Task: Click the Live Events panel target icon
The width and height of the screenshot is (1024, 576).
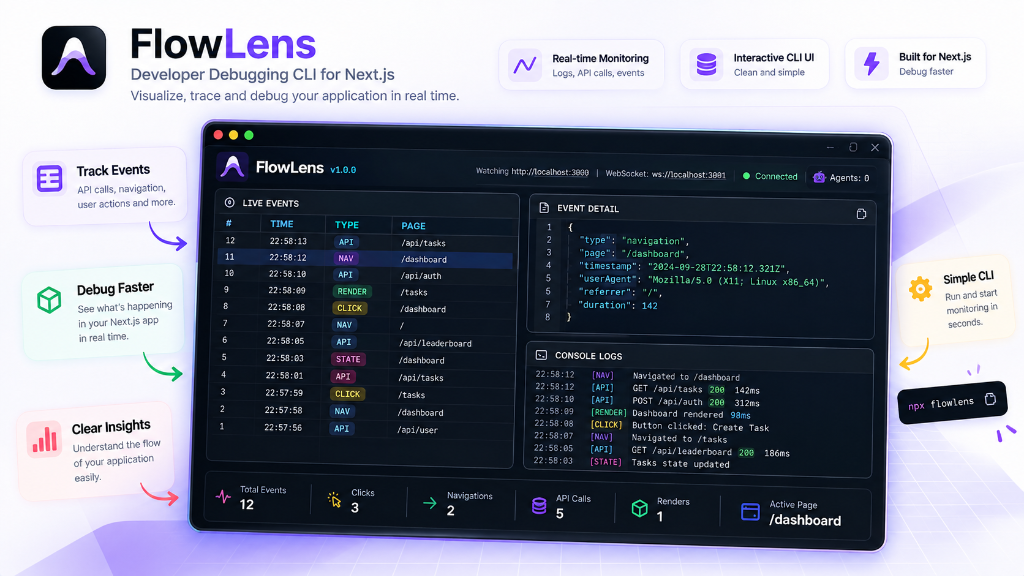Action: (229, 202)
